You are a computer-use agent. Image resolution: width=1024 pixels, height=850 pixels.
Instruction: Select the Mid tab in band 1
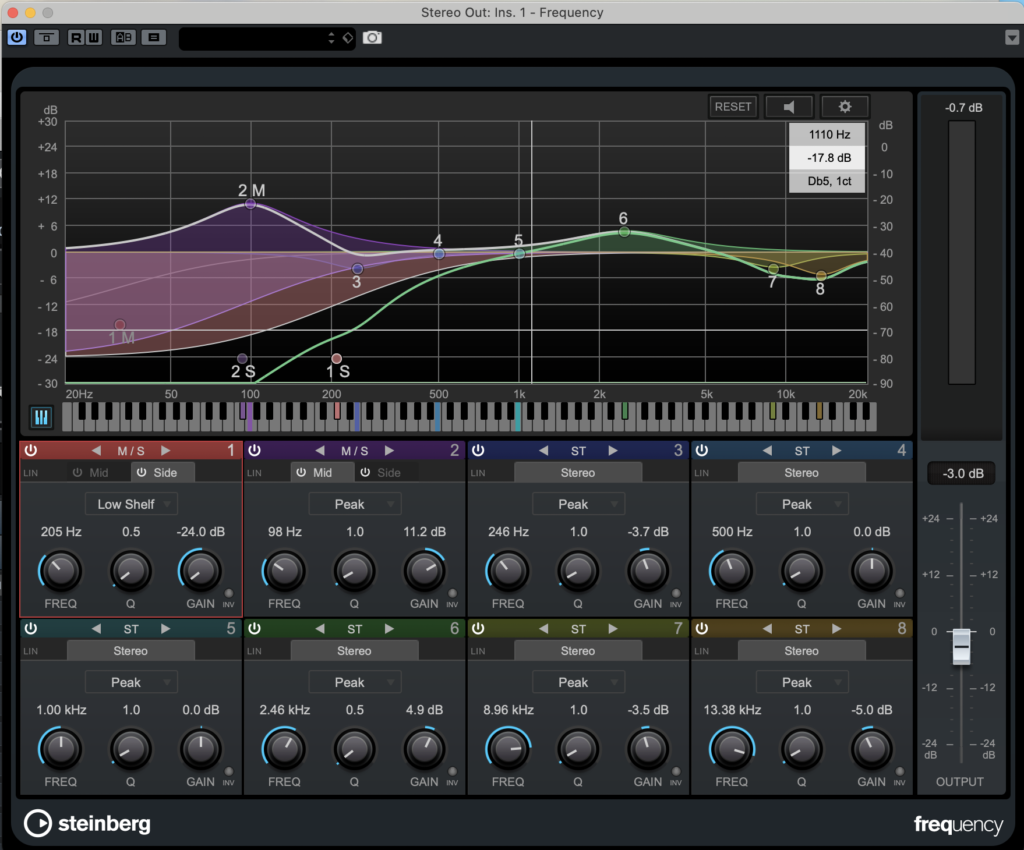90,472
